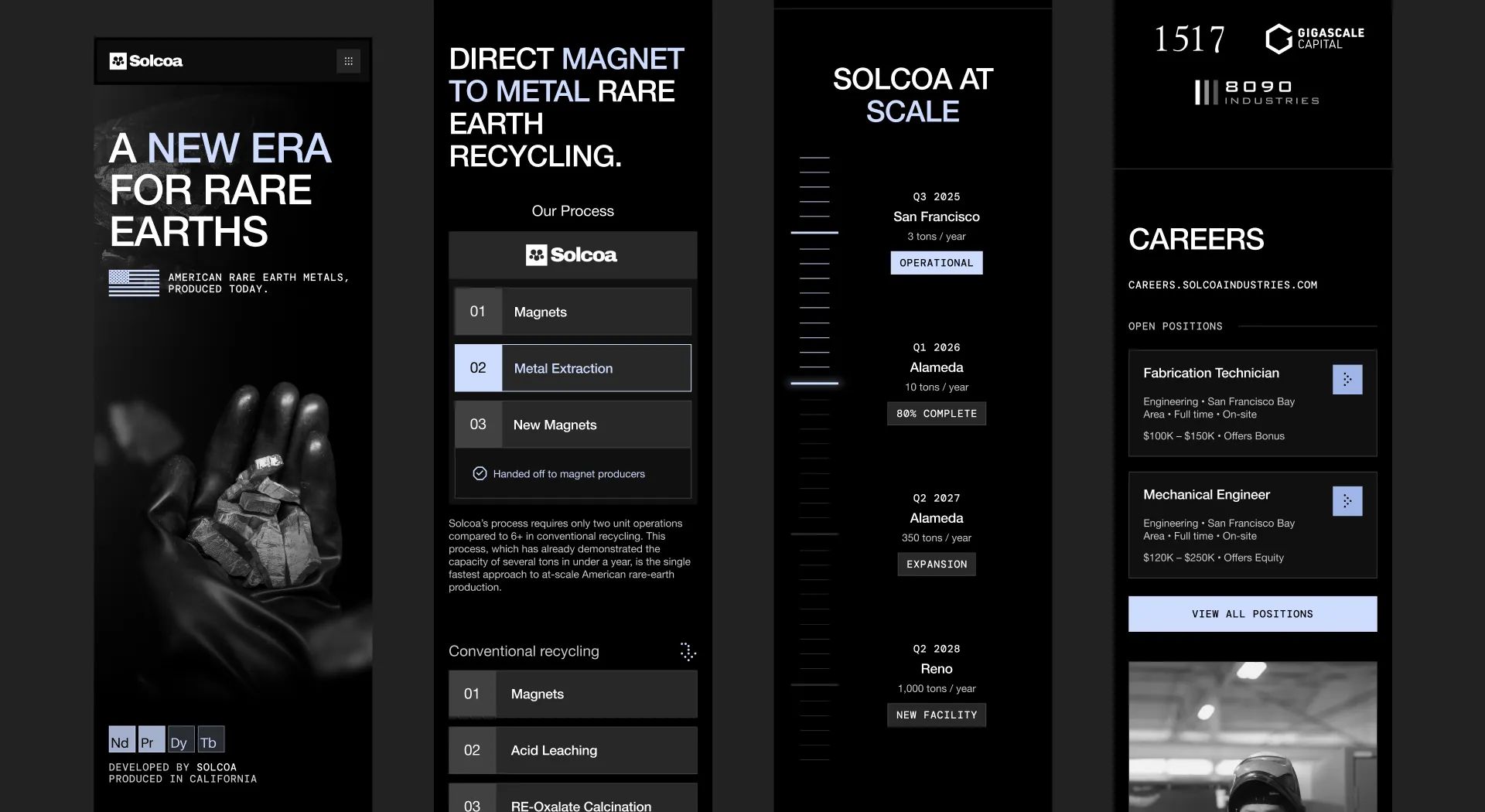Open careers.solcoaindustries.com link
The height and width of the screenshot is (812, 1485).
pos(1222,285)
